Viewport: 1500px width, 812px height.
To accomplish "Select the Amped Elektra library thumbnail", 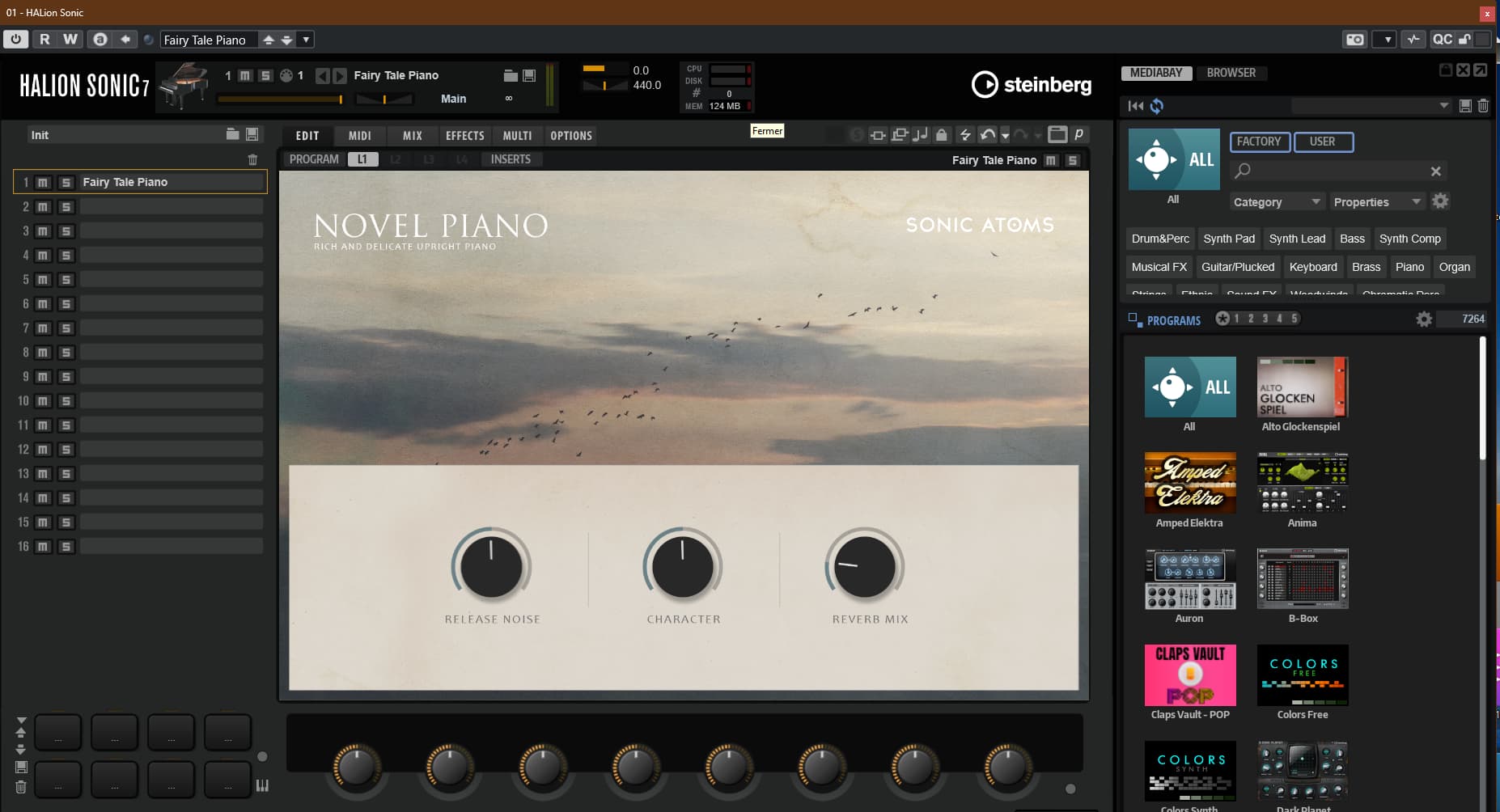I will point(1190,483).
